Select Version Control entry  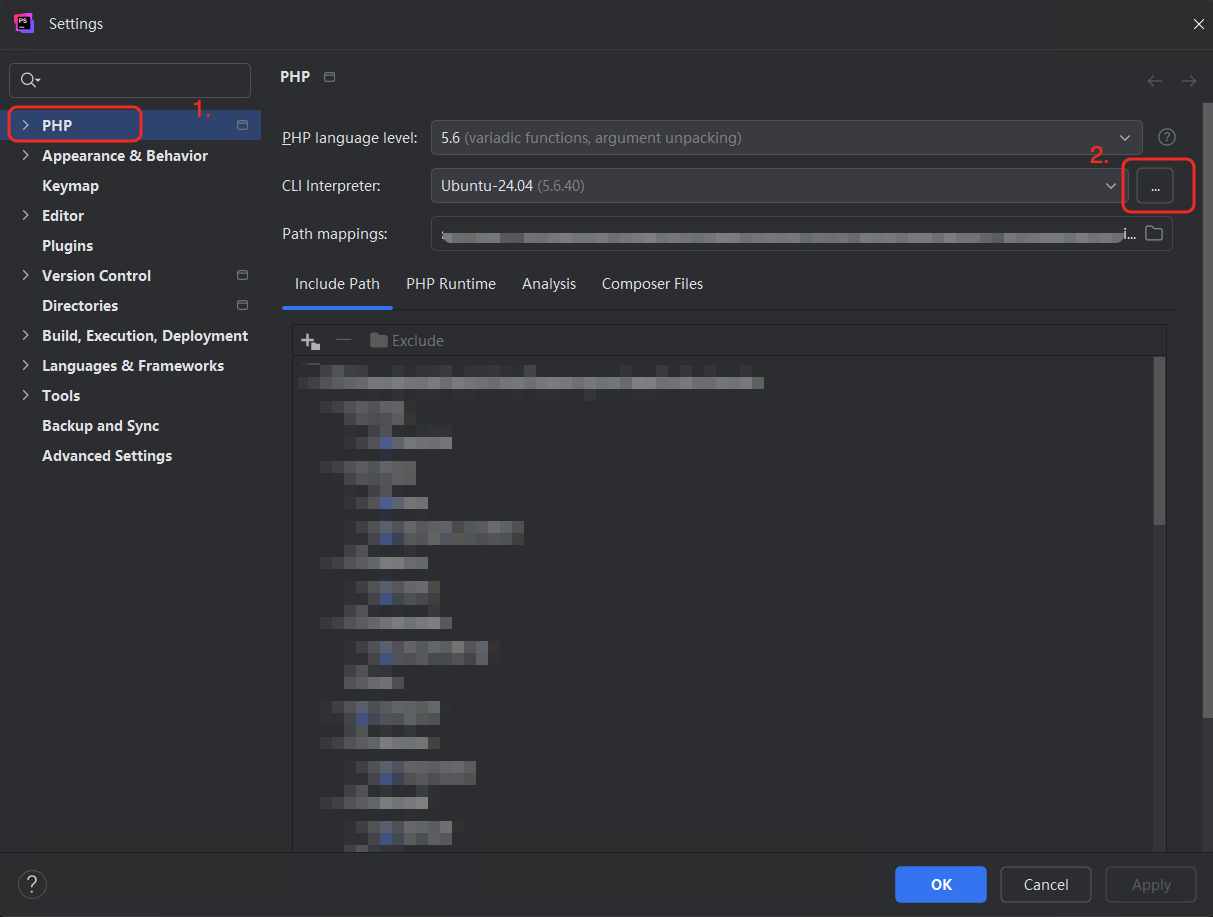(96, 276)
